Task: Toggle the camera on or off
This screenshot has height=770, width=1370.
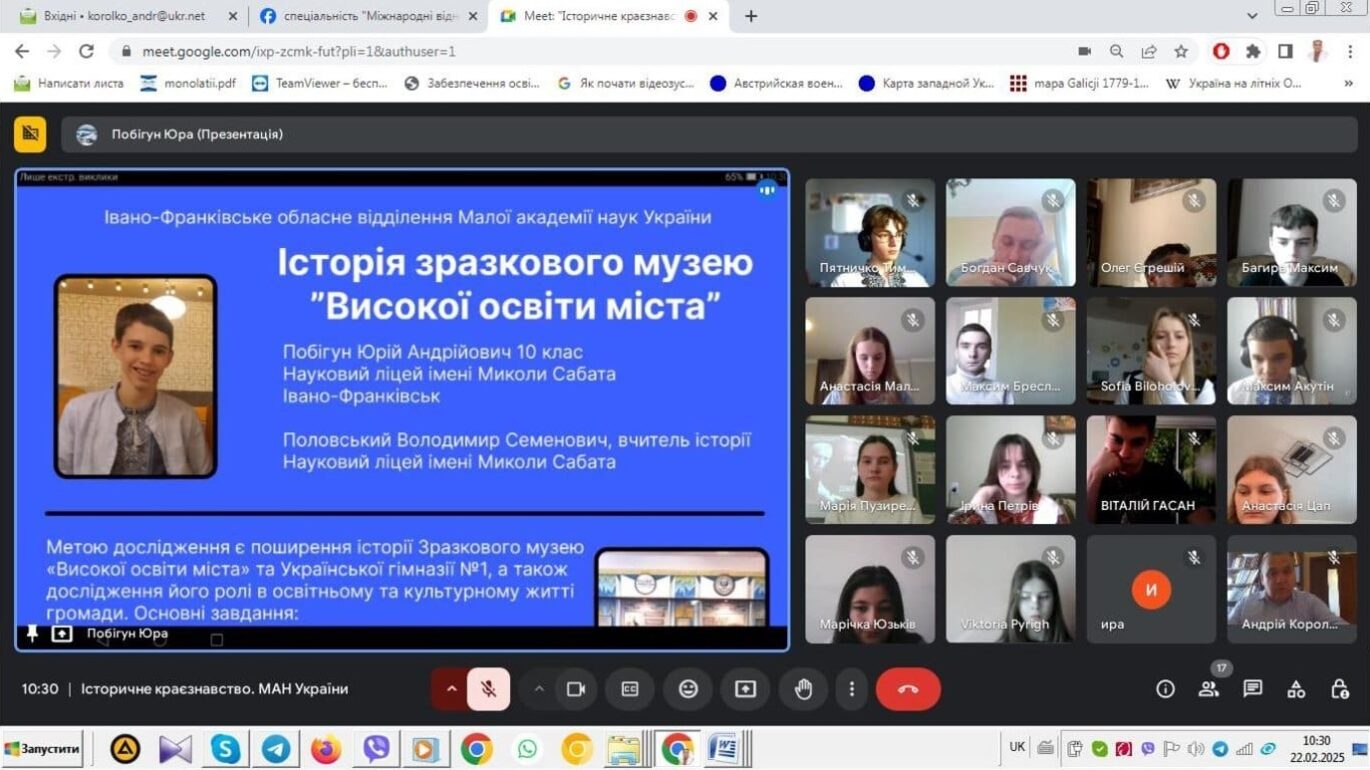Action: 575,689
